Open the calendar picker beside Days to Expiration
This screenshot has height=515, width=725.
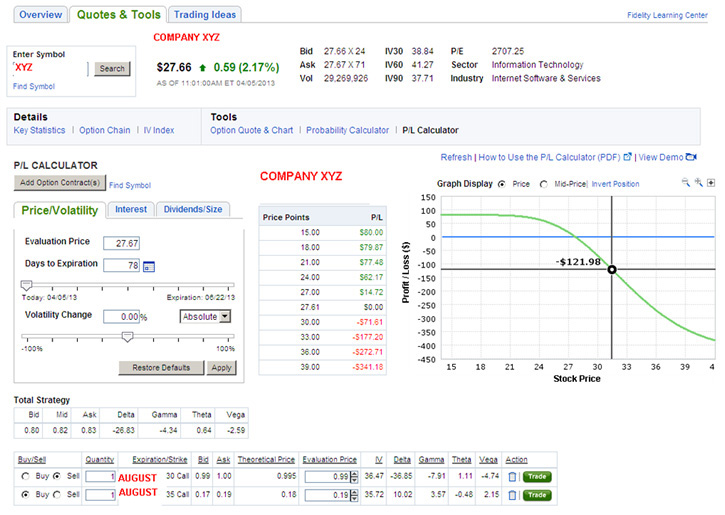pyautogui.click(x=149, y=265)
